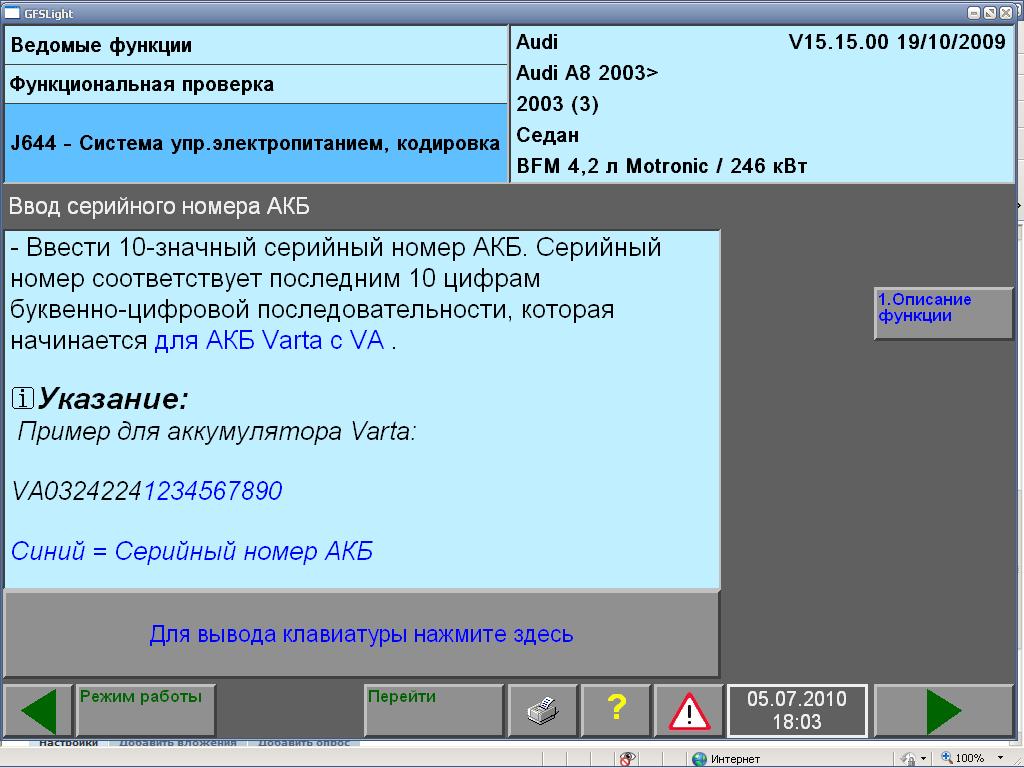Click "Для вывода клавиатуры нажмите здесь"
The image size is (1024, 768).
361,634
